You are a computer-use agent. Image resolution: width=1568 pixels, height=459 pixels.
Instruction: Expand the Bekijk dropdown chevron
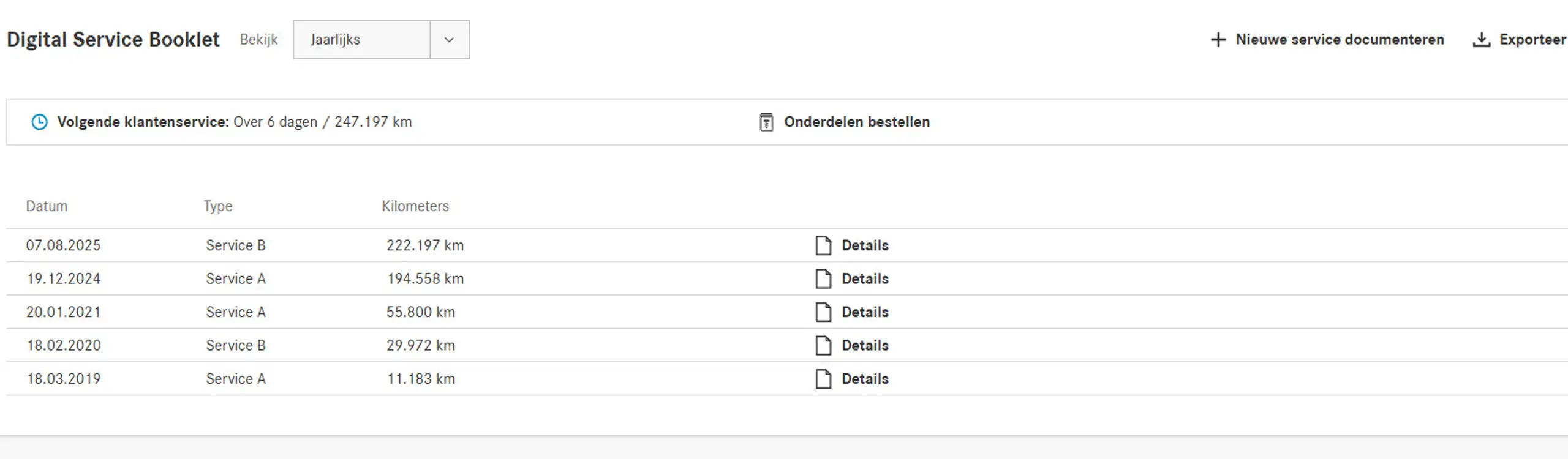coord(450,40)
